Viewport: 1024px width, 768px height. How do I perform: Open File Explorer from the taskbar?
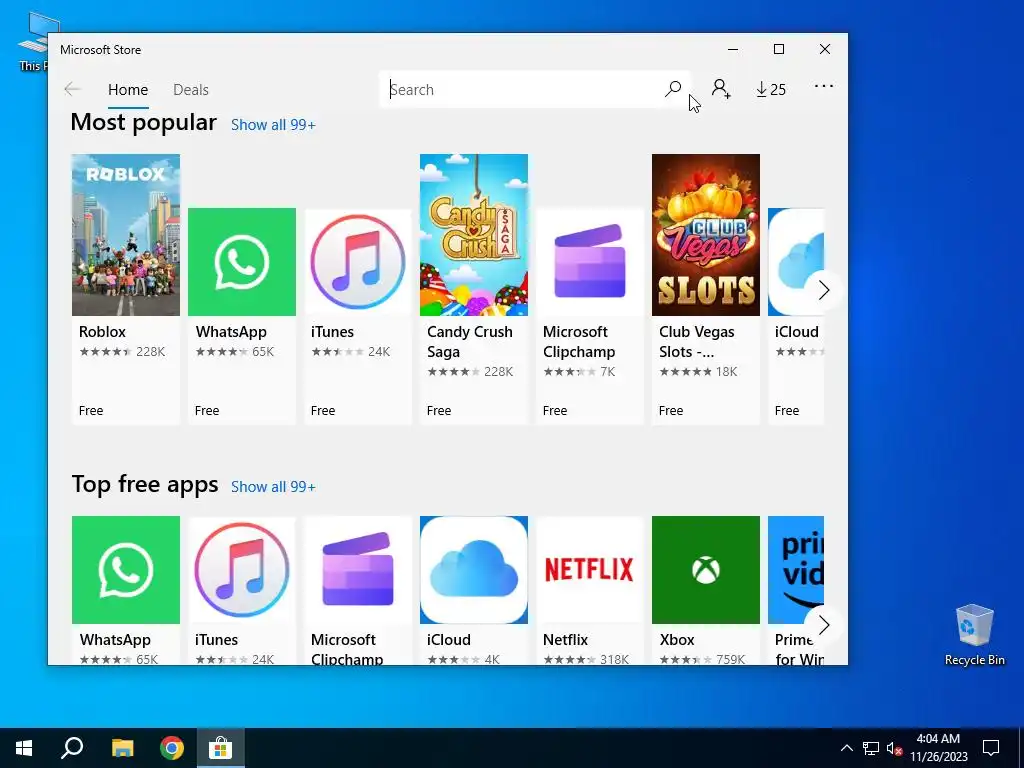(x=122, y=748)
